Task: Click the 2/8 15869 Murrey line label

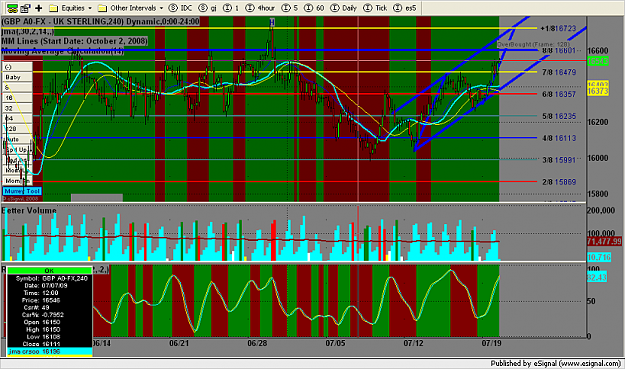Action: click(559, 182)
